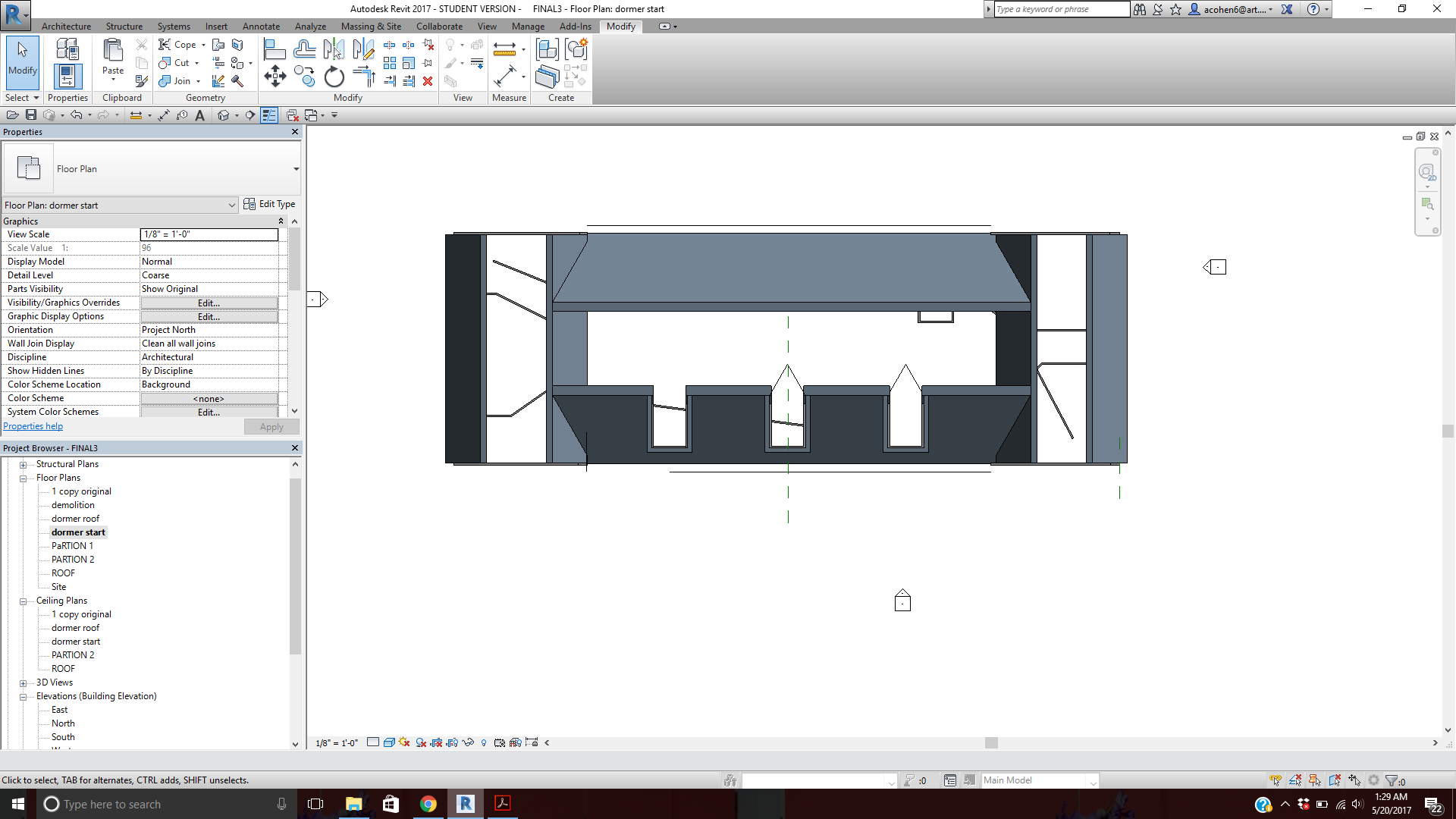Viewport: 1456px width, 819px height.
Task: Open the Floor Plan type selector dropdown
Action: [296, 169]
